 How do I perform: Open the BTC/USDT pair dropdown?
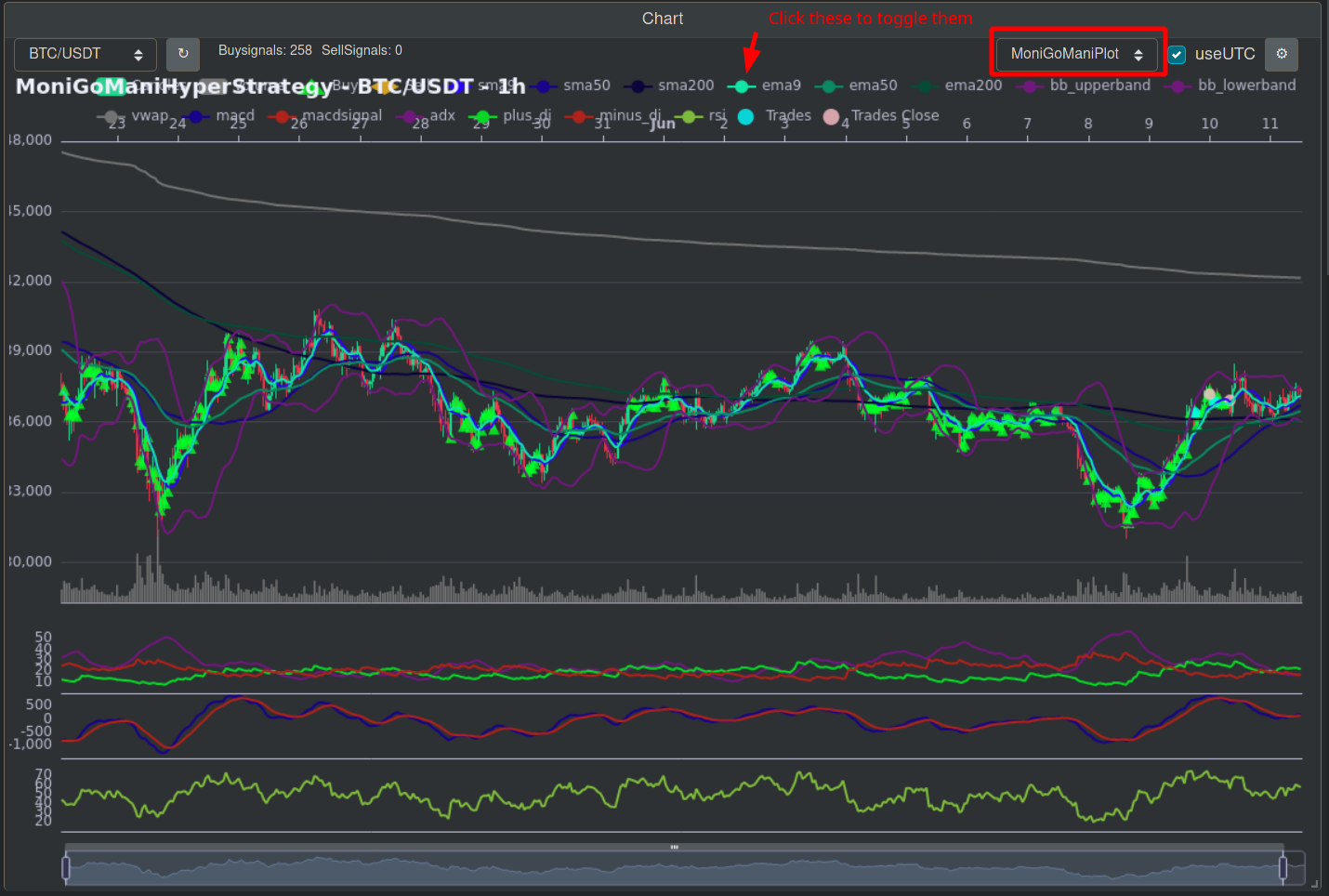[x=86, y=54]
